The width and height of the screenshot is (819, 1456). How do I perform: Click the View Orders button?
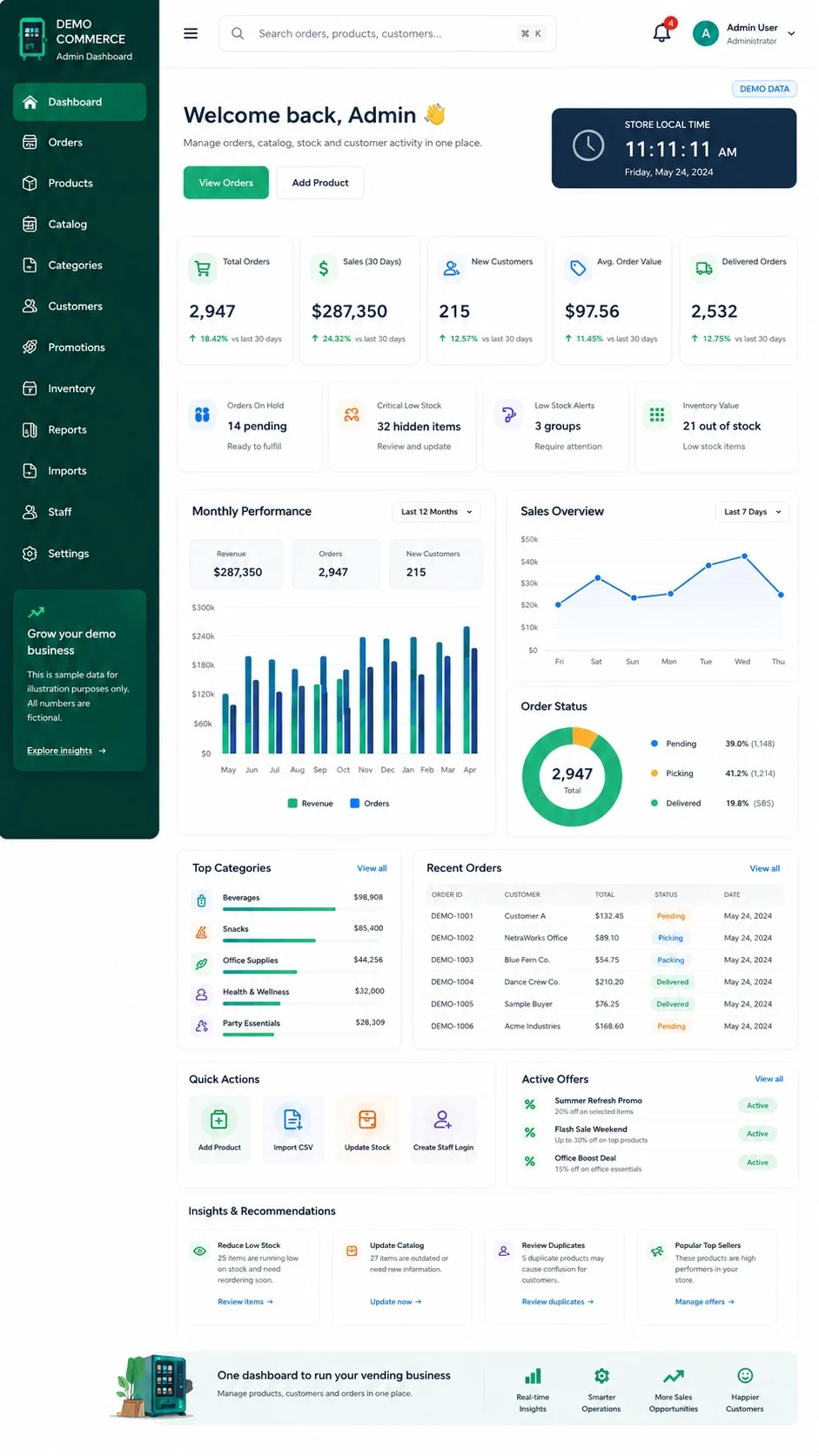click(x=226, y=183)
